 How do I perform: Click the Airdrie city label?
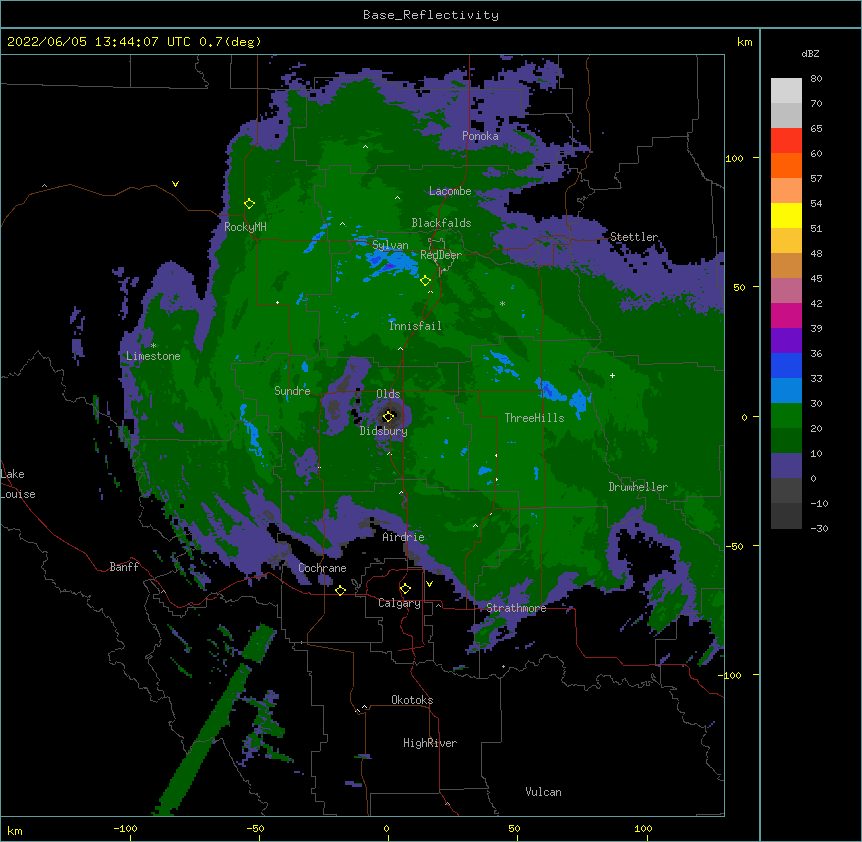[x=404, y=537]
